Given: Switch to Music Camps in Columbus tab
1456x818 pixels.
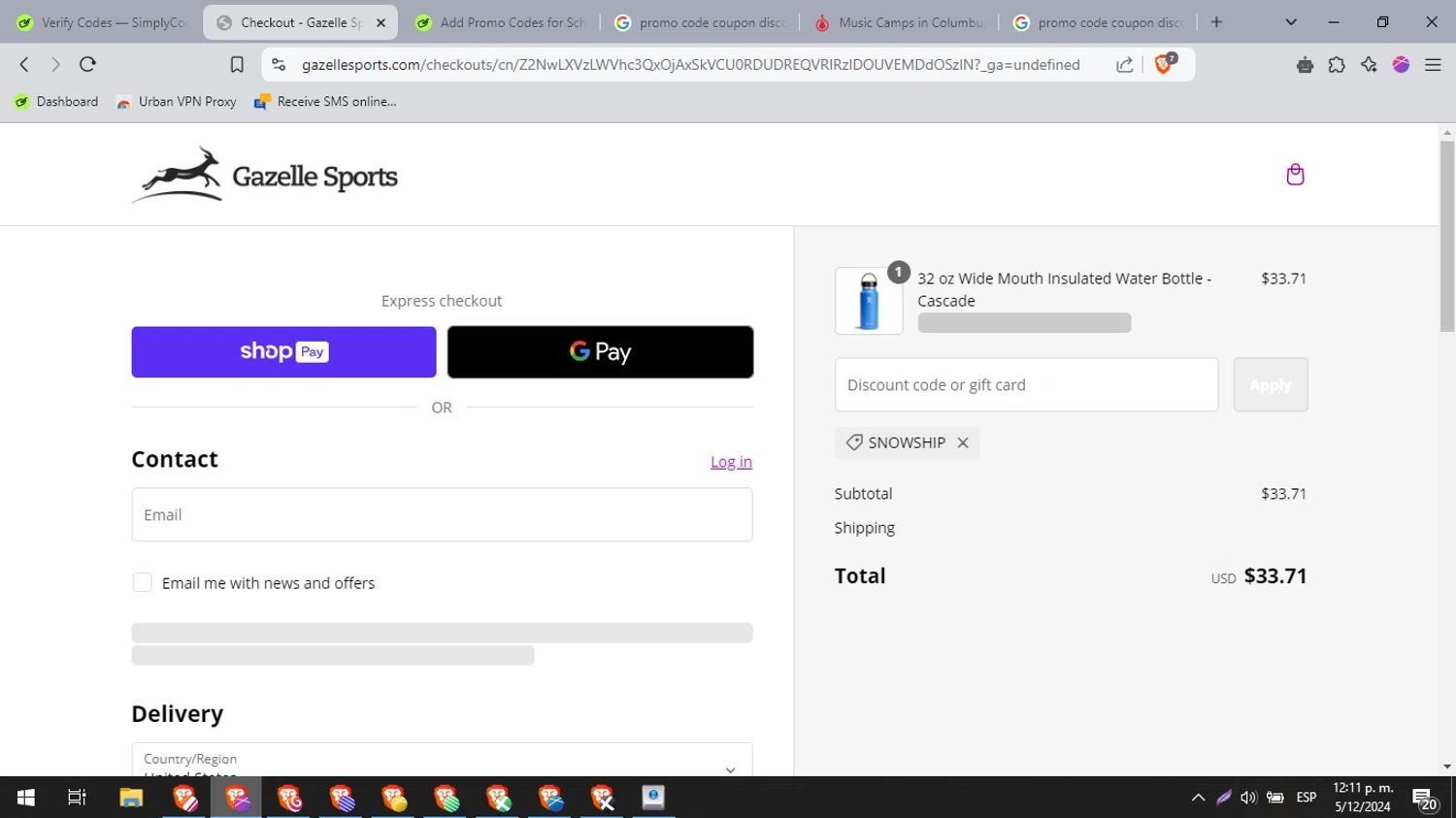Looking at the screenshot, I should coord(899,22).
